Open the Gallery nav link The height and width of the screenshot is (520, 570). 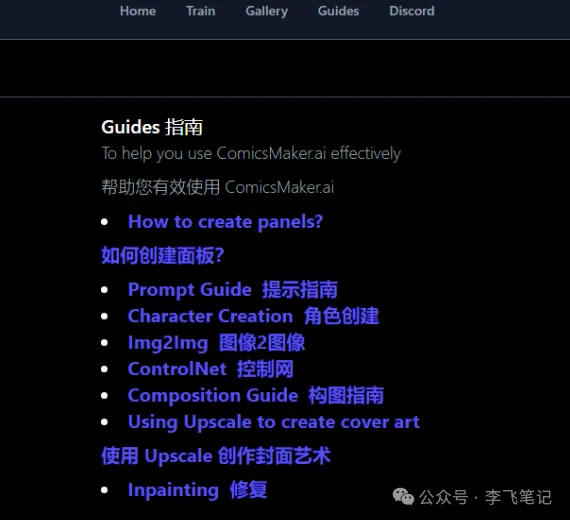pyautogui.click(x=266, y=11)
